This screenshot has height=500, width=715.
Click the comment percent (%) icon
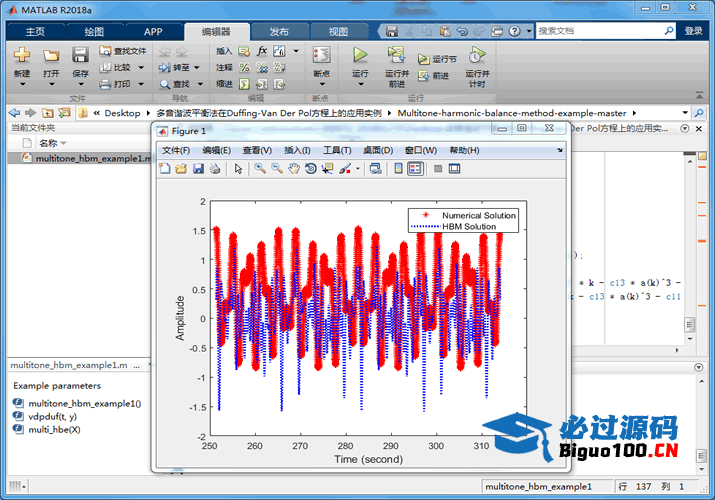(244, 67)
